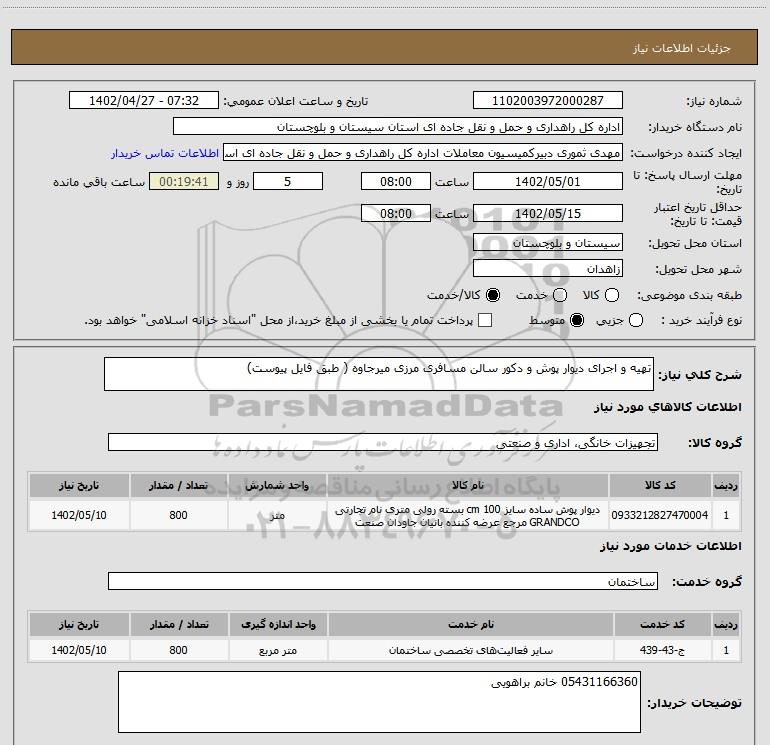Click the goods name cell mentioning GRANDCO
Viewport: 770px width, 745px height.
click(467, 515)
